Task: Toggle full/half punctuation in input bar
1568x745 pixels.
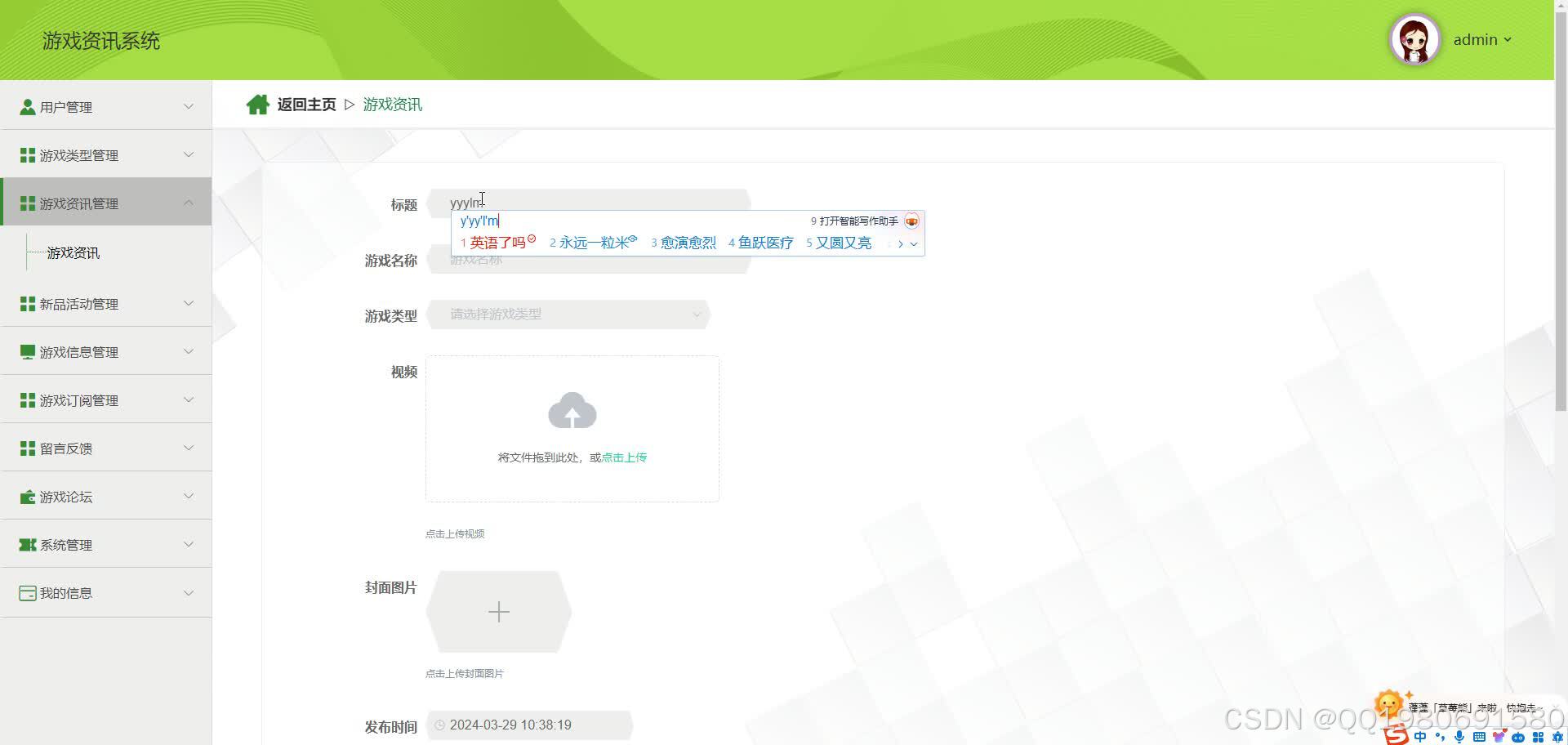Action: tap(1438, 736)
